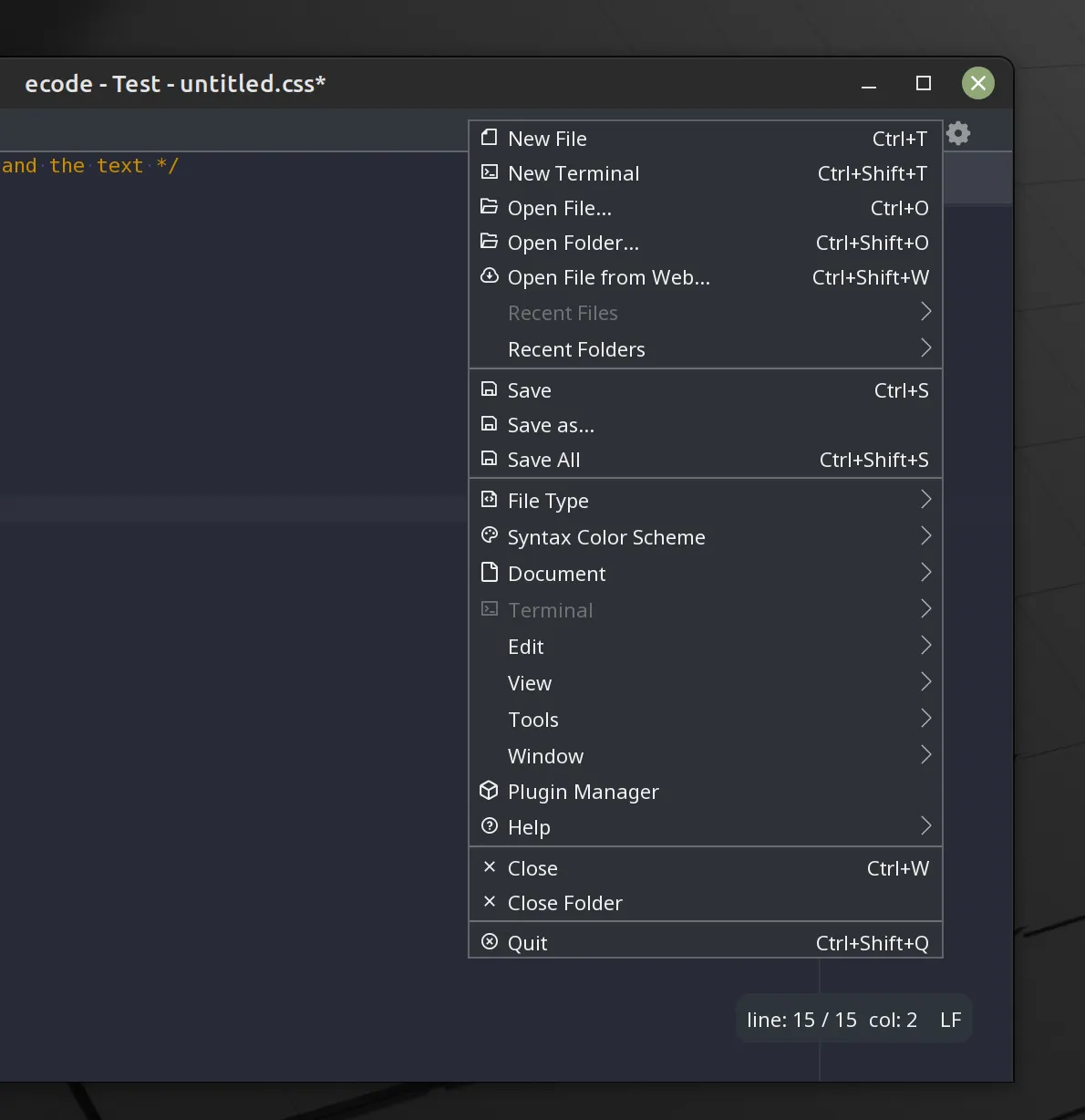Click the Help question mark icon
The image size is (1085, 1120).
[490, 826]
